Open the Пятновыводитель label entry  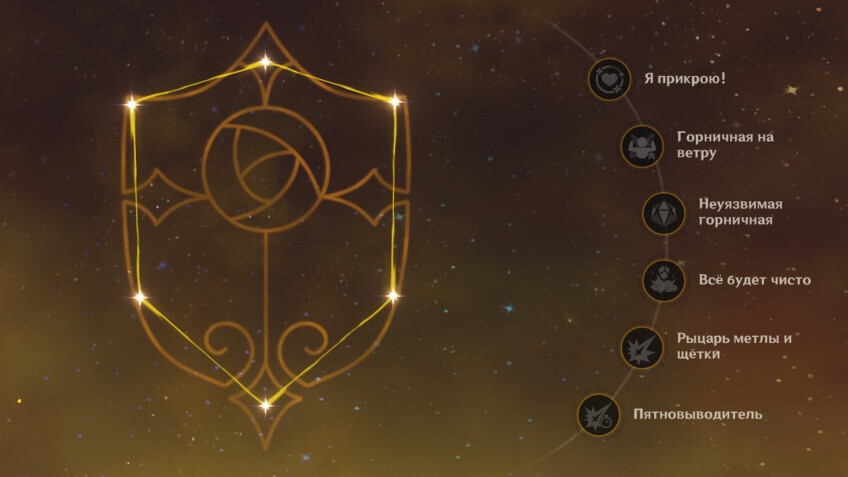click(x=698, y=414)
